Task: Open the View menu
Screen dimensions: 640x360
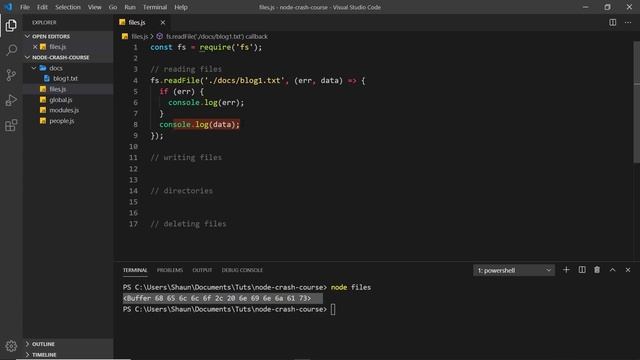Action: 94,7
